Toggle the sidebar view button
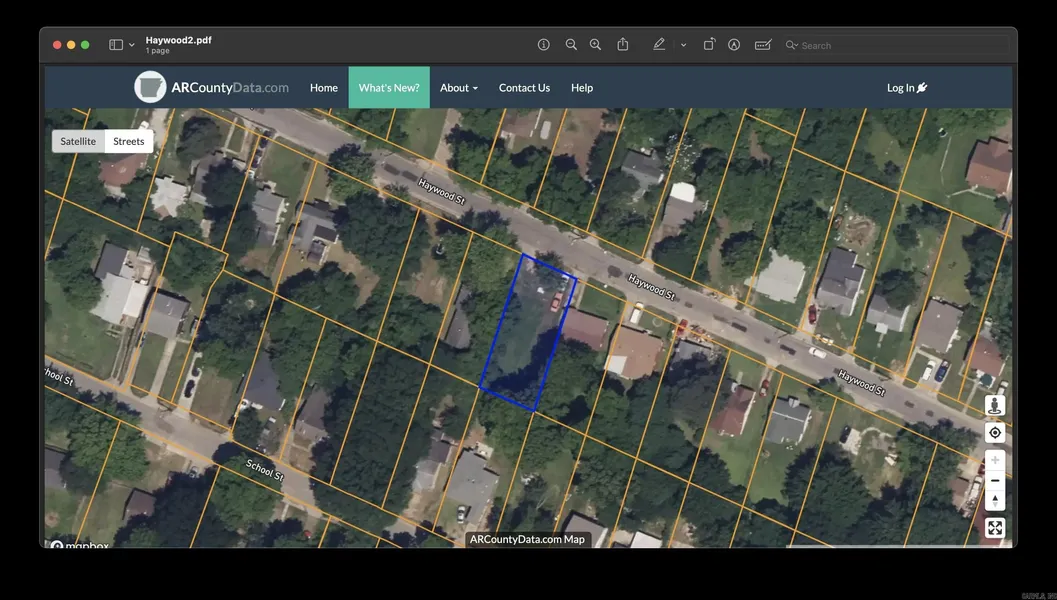The width and height of the screenshot is (1057, 600). (x=116, y=45)
